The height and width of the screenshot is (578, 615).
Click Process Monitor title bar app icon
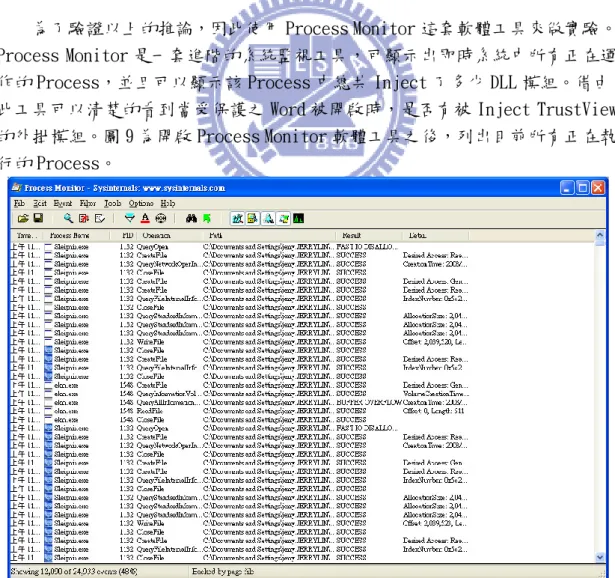[x=16, y=187]
